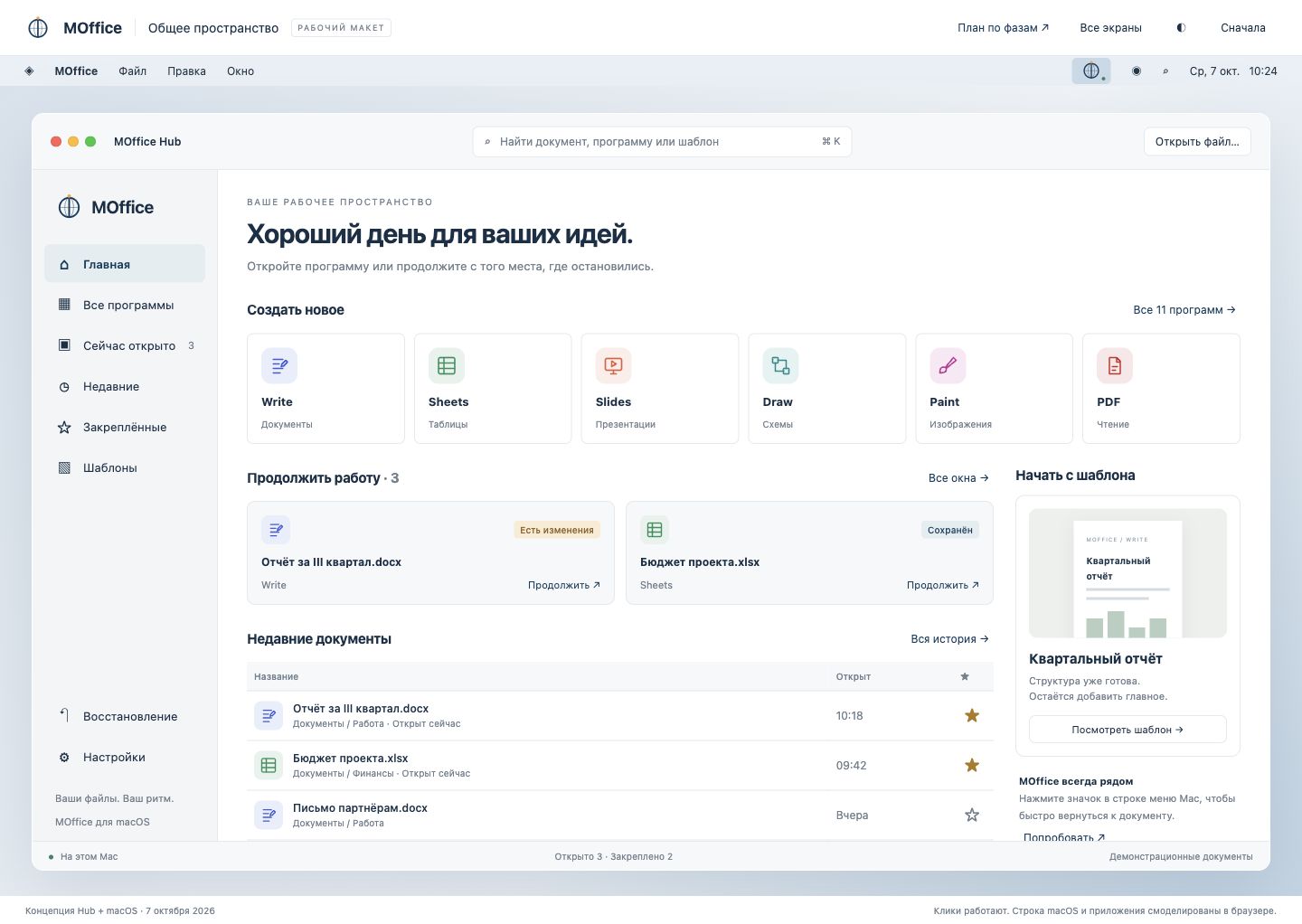Click the Открыт column header
The width and height of the screenshot is (1302, 924).
click(854, 676)
